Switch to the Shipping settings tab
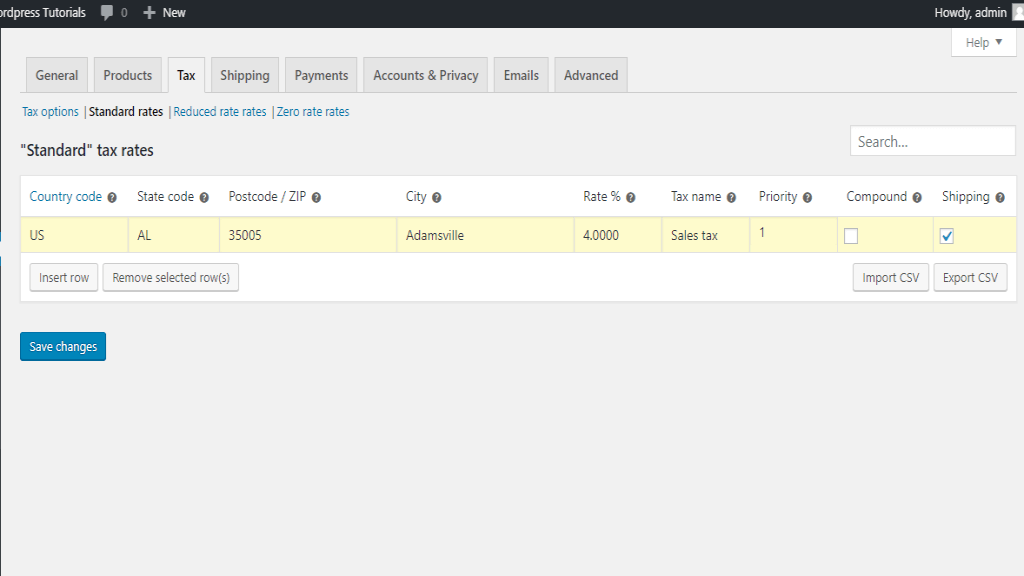 click(x=245, y=75)
